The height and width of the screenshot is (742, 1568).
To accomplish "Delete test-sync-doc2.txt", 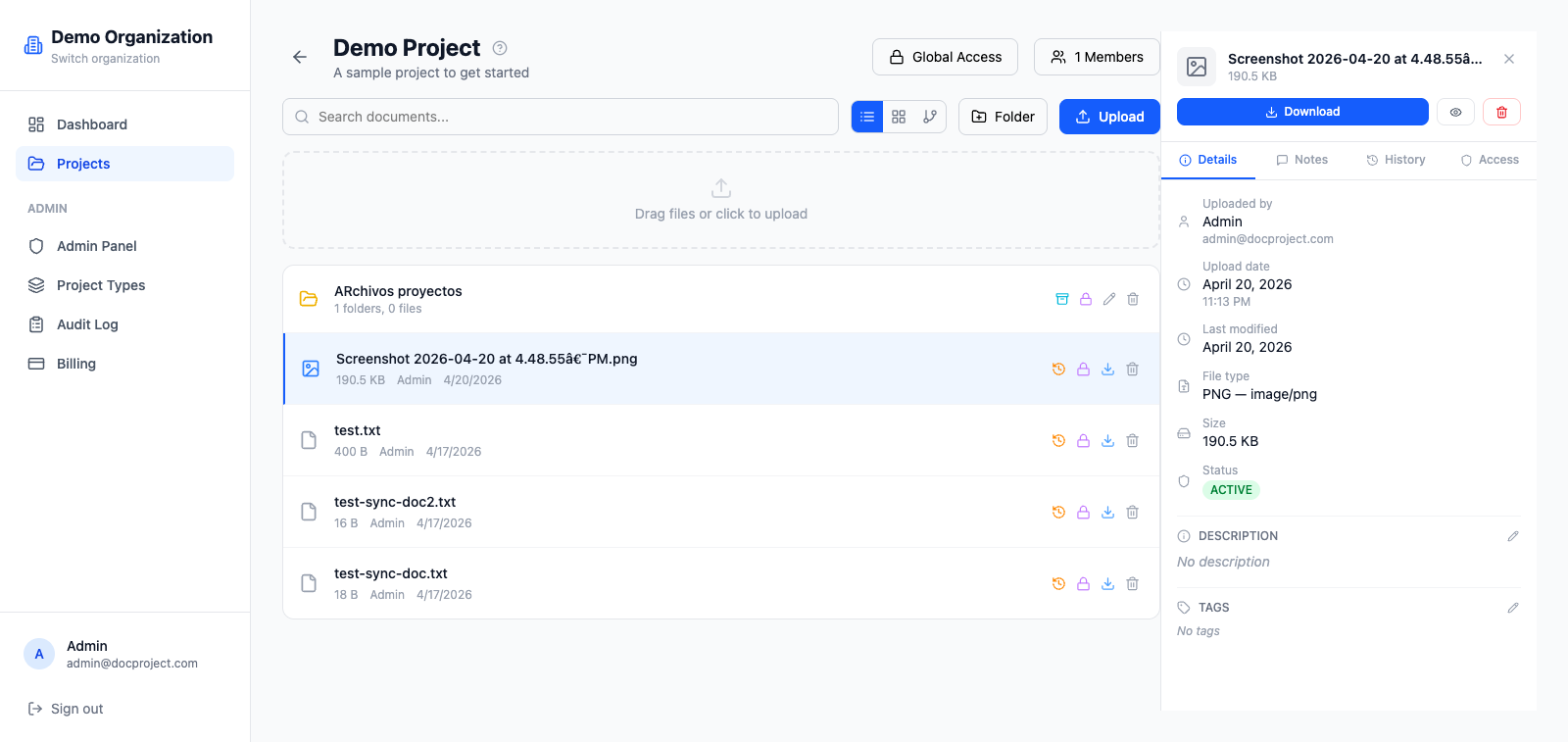I will [x=1132, y=513].
